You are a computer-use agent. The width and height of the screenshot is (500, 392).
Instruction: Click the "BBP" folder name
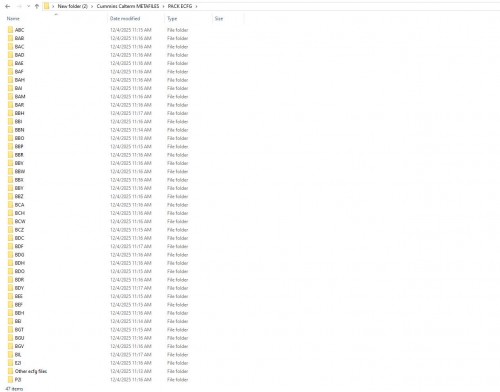[x=19, y=147]
